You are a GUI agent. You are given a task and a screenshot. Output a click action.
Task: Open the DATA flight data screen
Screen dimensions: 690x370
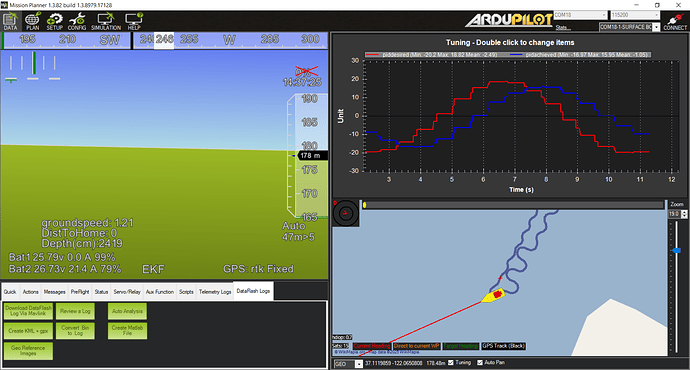coord(10,21)
